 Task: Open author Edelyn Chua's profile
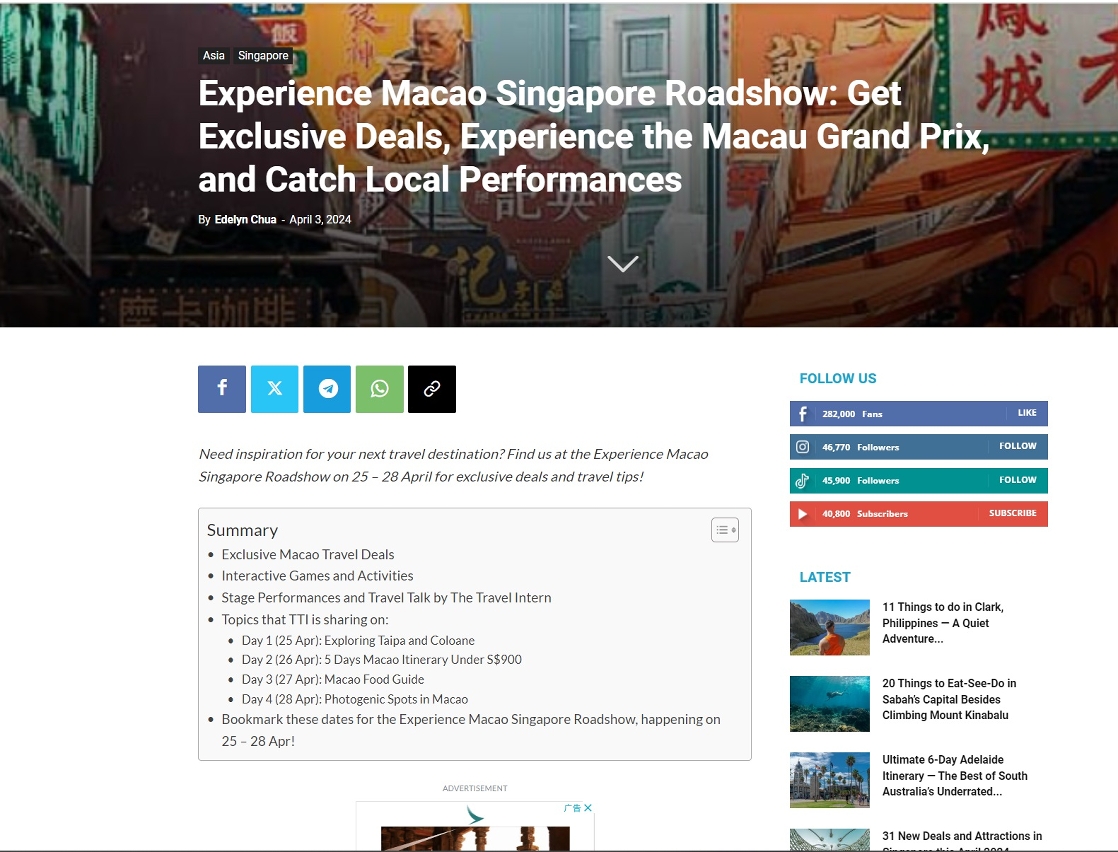click(245, 220)
